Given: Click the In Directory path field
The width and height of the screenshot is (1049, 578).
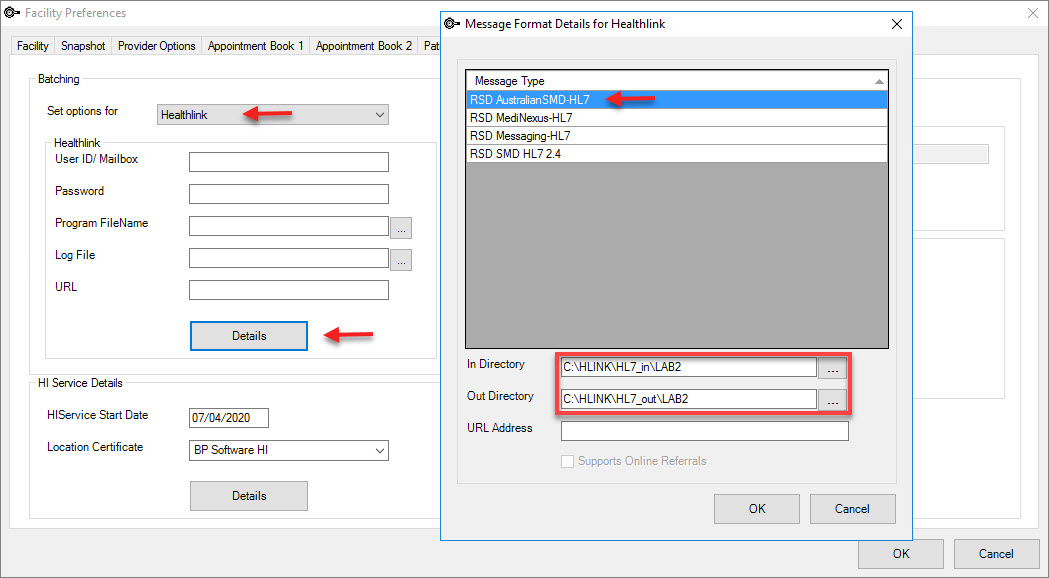Looking at the screenshot, I should pos(688,367).
